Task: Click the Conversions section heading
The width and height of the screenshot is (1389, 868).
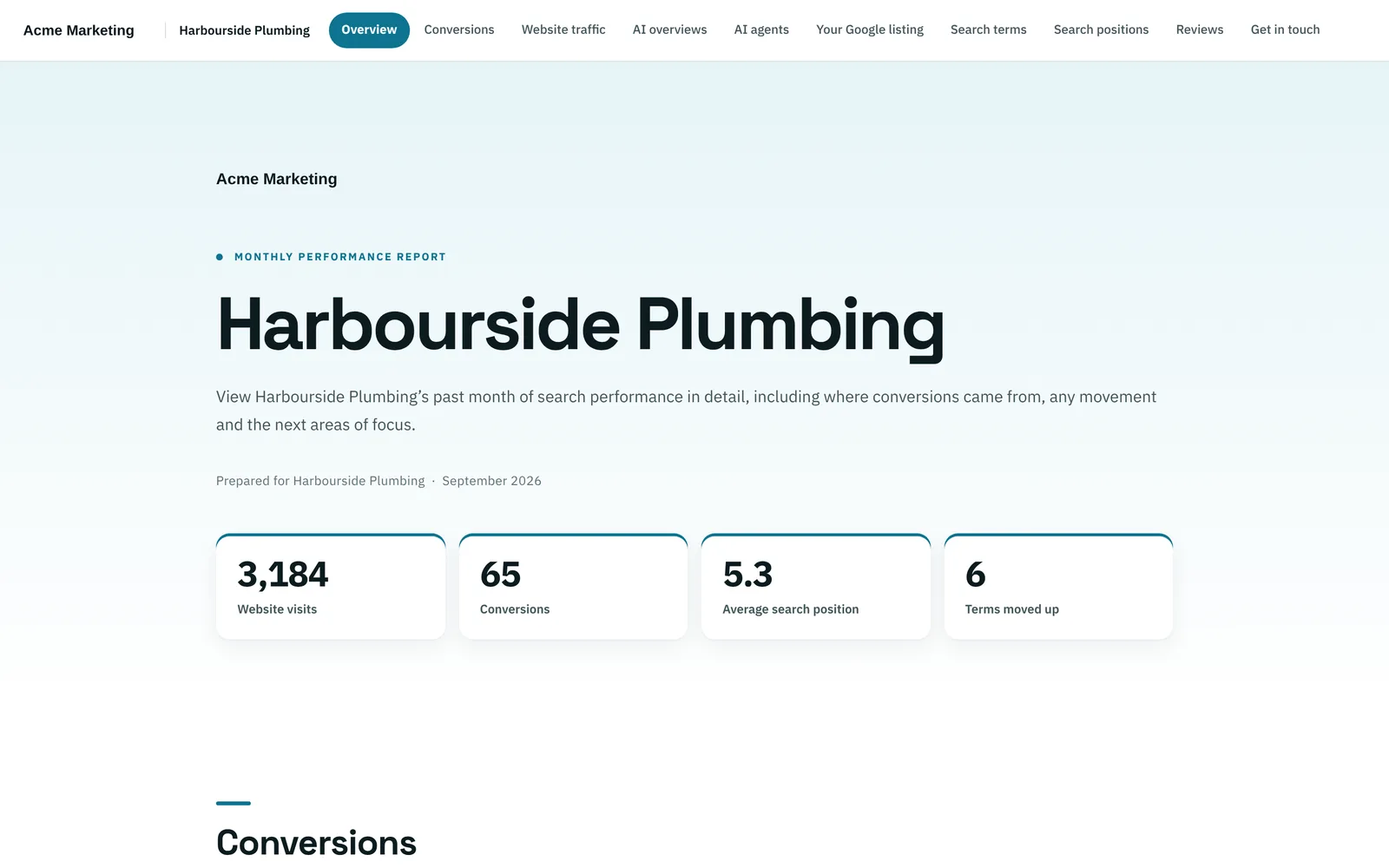Action: 316,843
